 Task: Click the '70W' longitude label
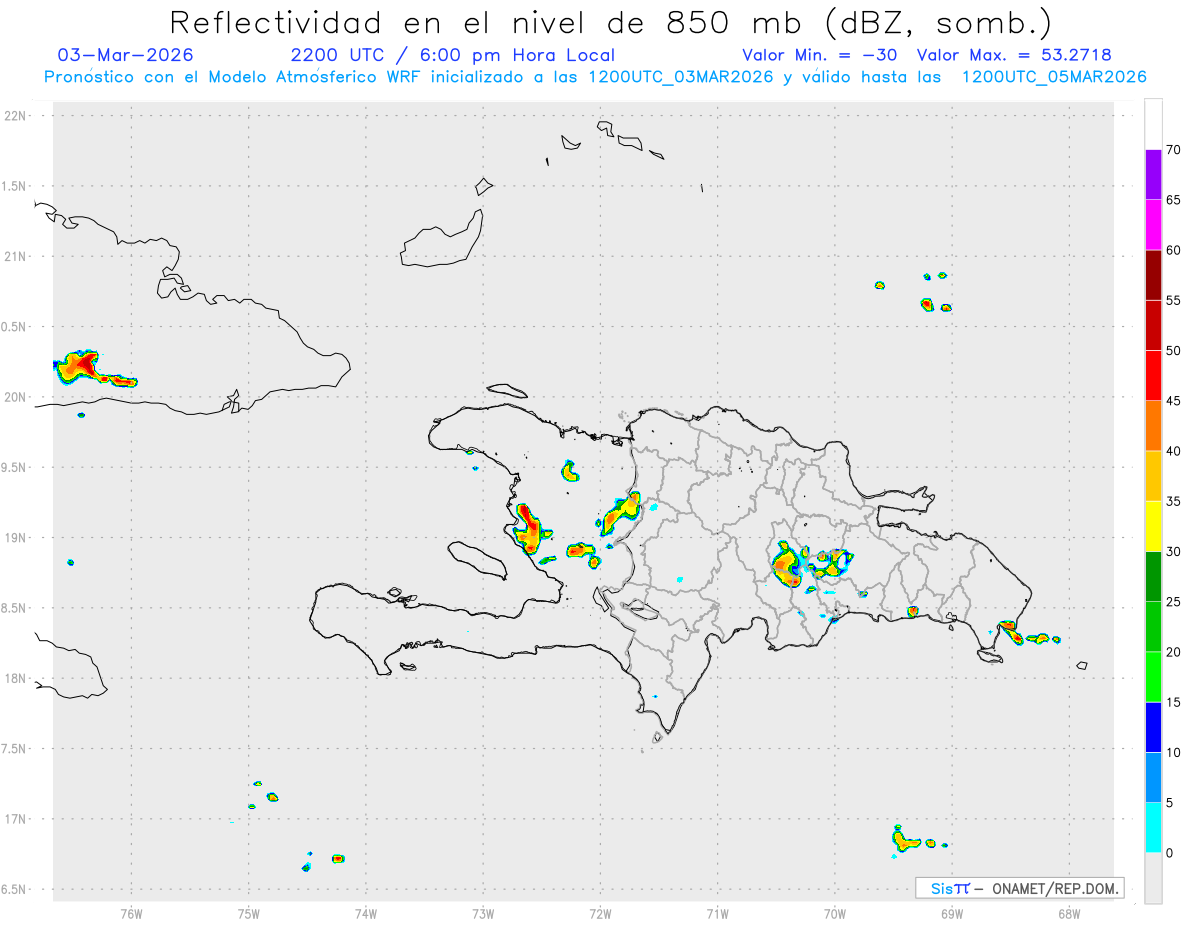click(x=834, y=913)
